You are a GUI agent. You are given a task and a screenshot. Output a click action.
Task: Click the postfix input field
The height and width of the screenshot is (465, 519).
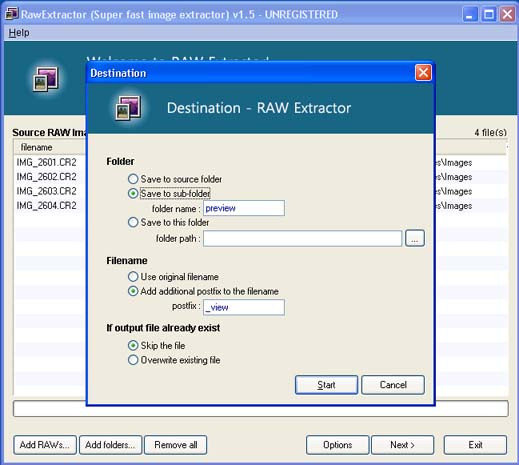pos(244,307)
